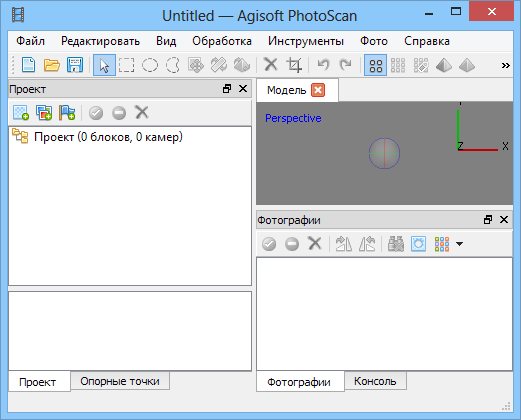The image size is (521, 420).
Task: Open the Фото menu
Action: coord(374,41)
